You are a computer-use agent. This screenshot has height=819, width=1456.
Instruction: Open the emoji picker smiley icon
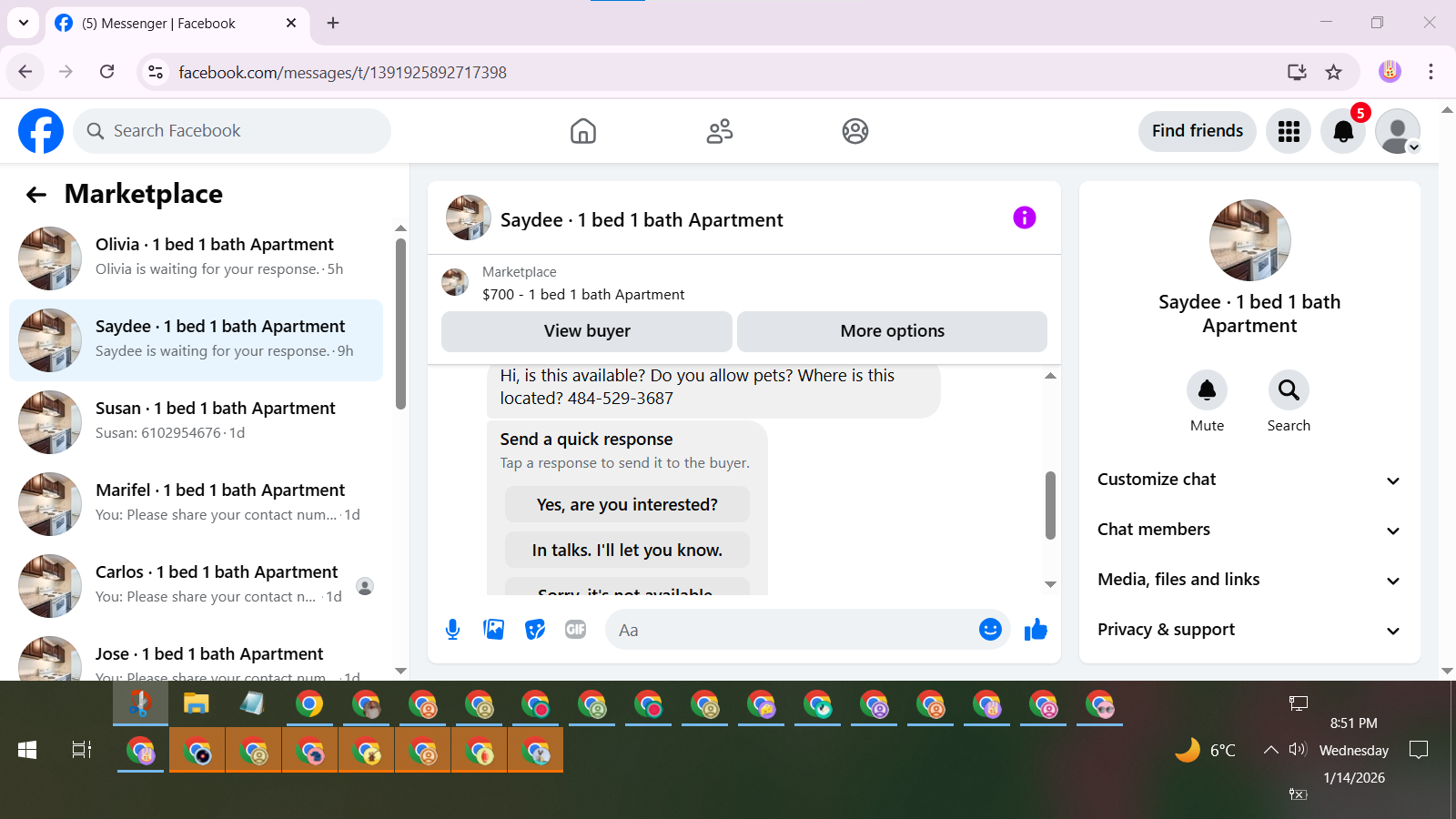click(990, 630)
